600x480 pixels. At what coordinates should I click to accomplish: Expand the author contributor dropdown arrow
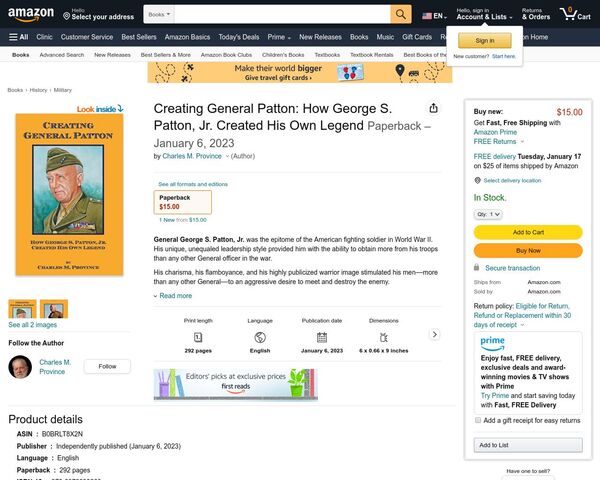227,156
